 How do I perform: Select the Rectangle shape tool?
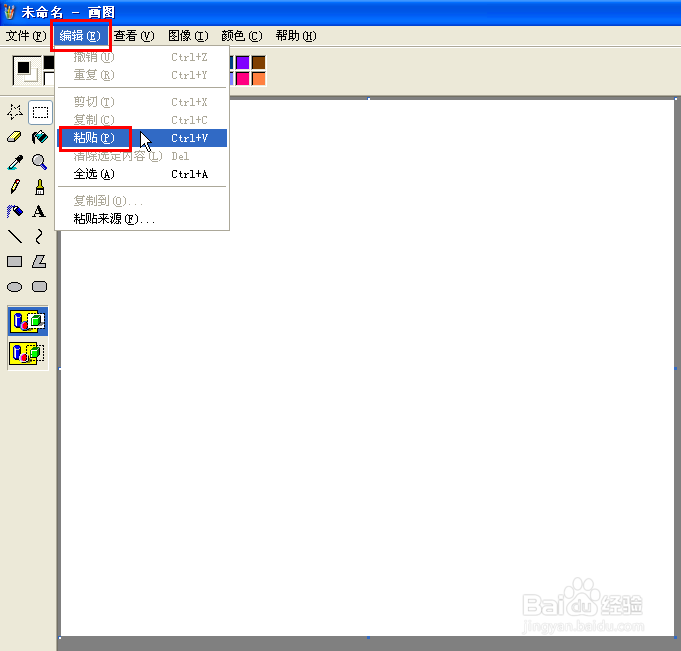click(15, 262)
